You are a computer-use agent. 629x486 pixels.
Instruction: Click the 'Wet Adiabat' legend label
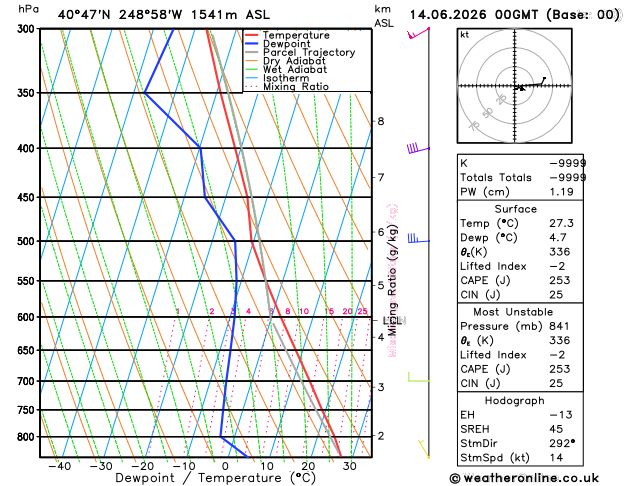pyautogui.click(x=295, y=69)
